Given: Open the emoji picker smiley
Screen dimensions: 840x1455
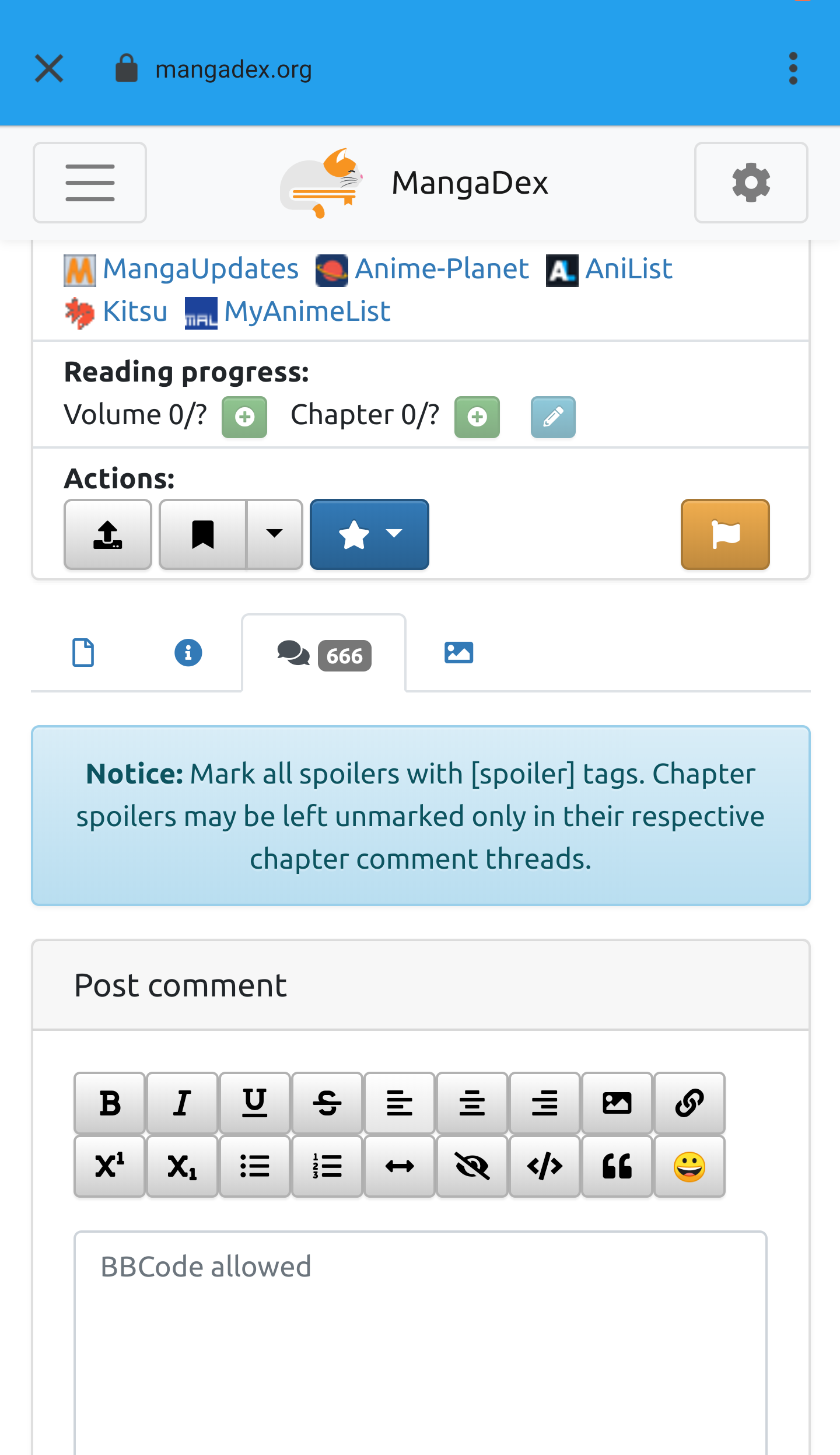Looking at the screenshot, I should [x=689, y=1166].
